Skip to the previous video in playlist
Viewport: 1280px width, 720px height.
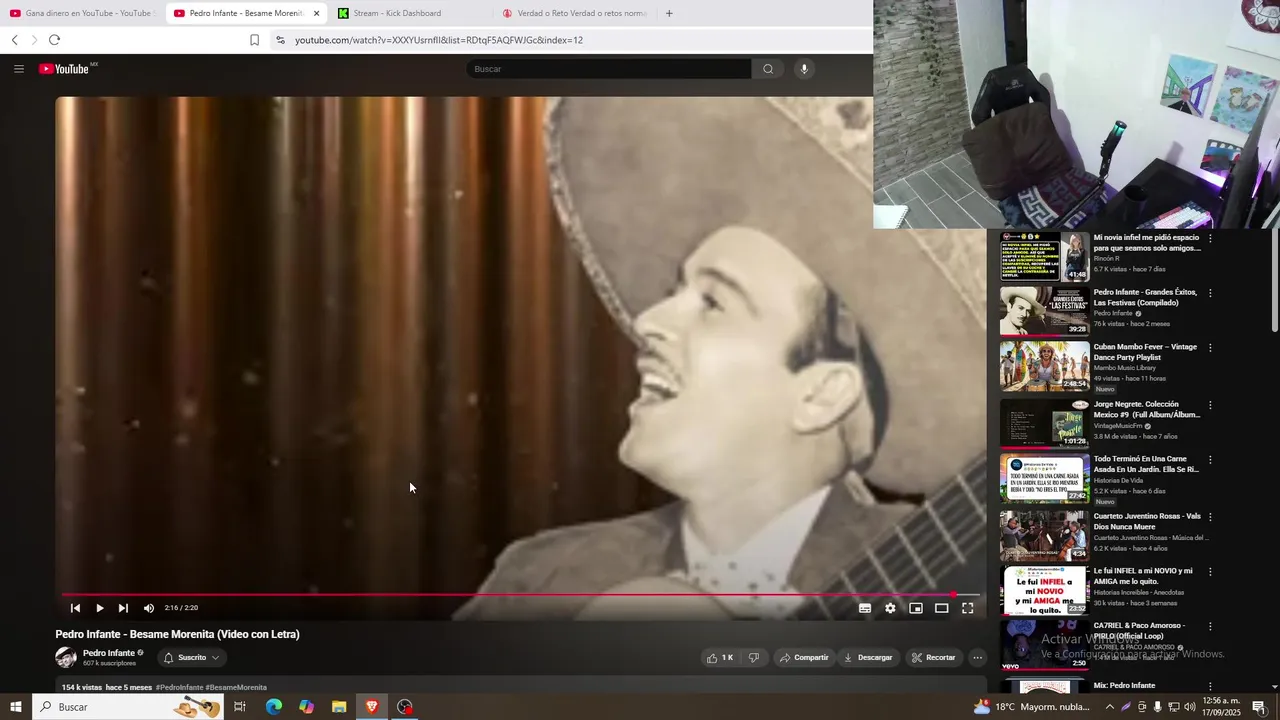coord(75,608)
